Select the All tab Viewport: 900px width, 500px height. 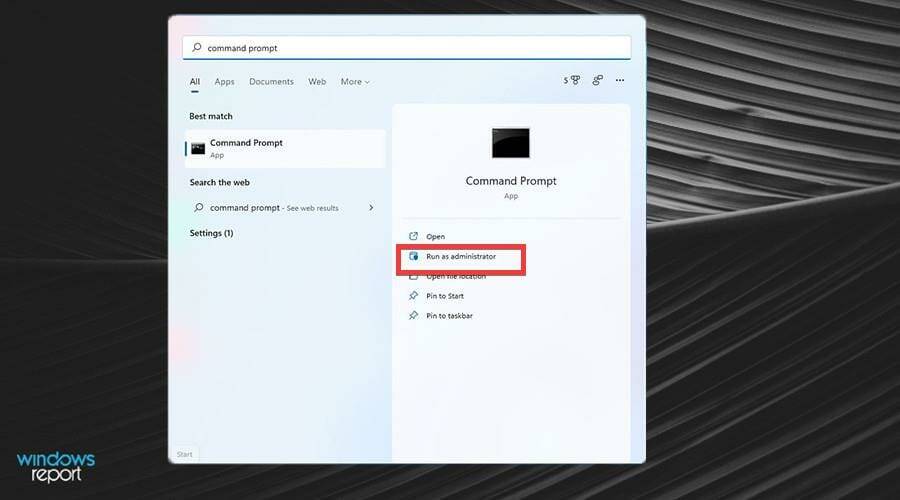[x=195, y=82]
